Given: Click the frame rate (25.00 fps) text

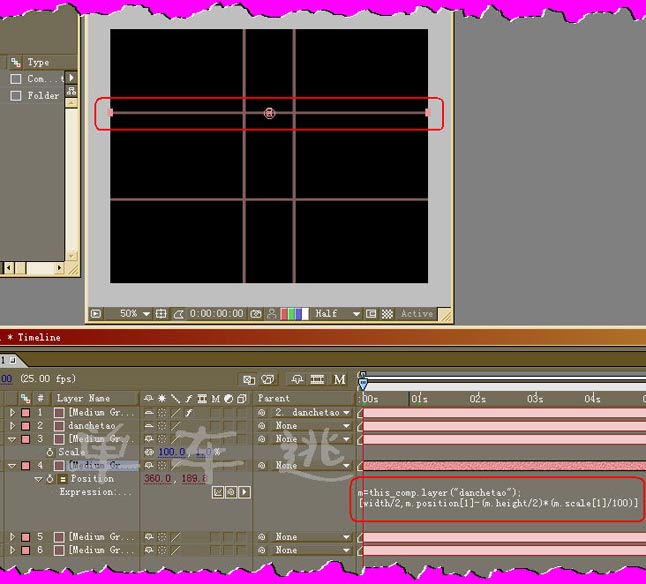Looking at the screenshot, I should coord(48,378).
